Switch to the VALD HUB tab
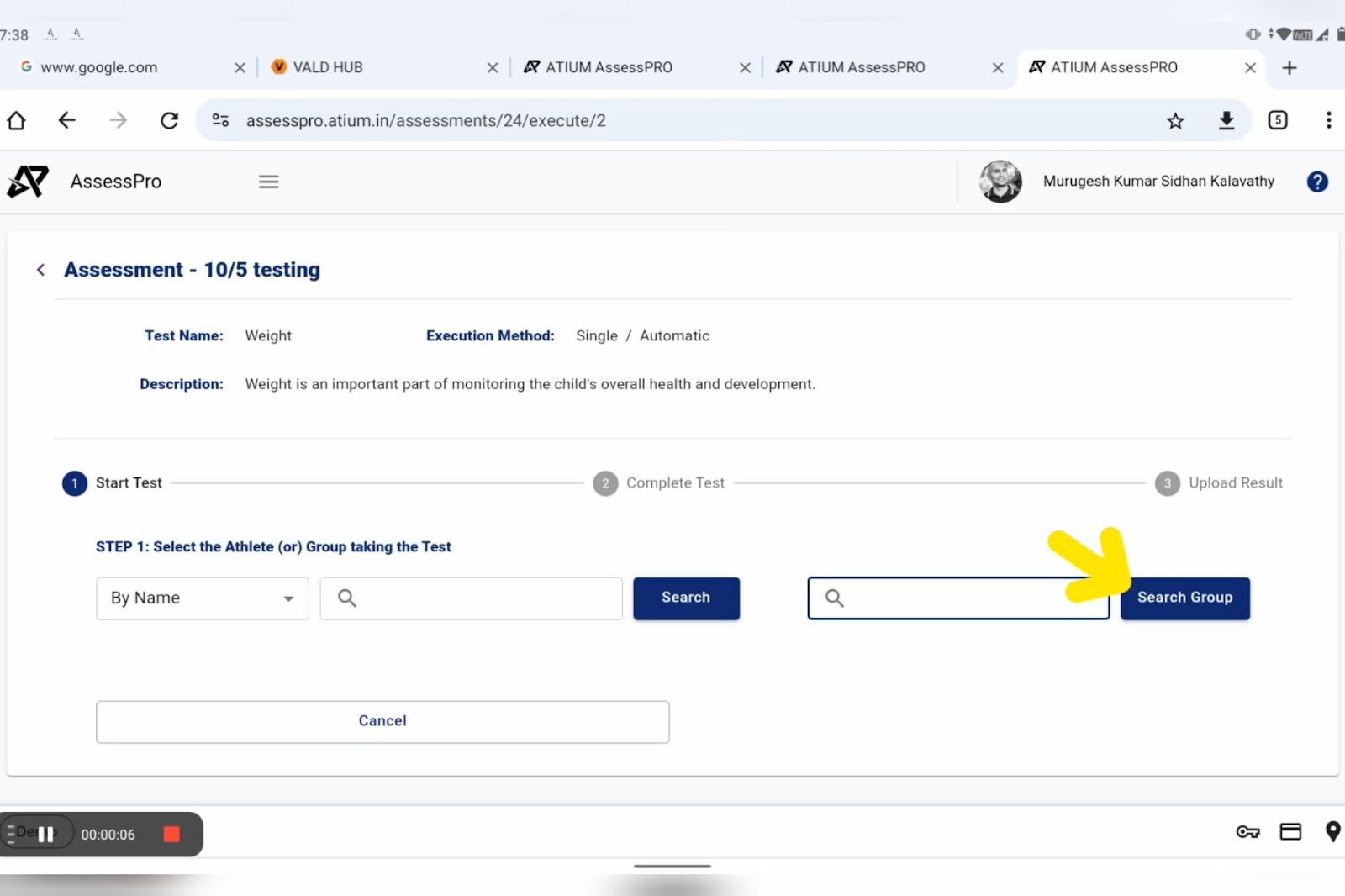The width and height of the screenshot is (1345, 896). point(328,67)
